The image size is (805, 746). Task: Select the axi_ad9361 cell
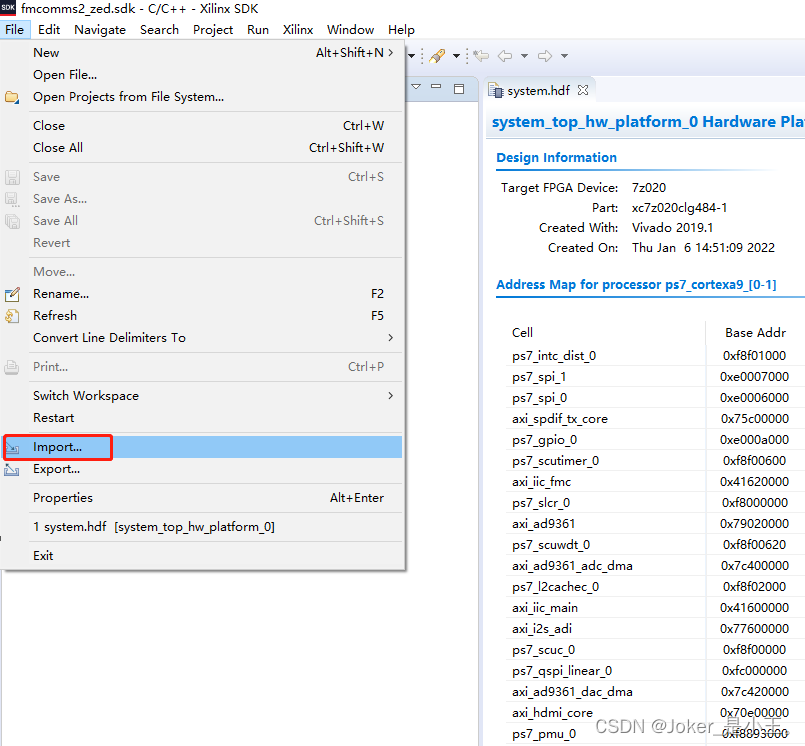(543, 524)
